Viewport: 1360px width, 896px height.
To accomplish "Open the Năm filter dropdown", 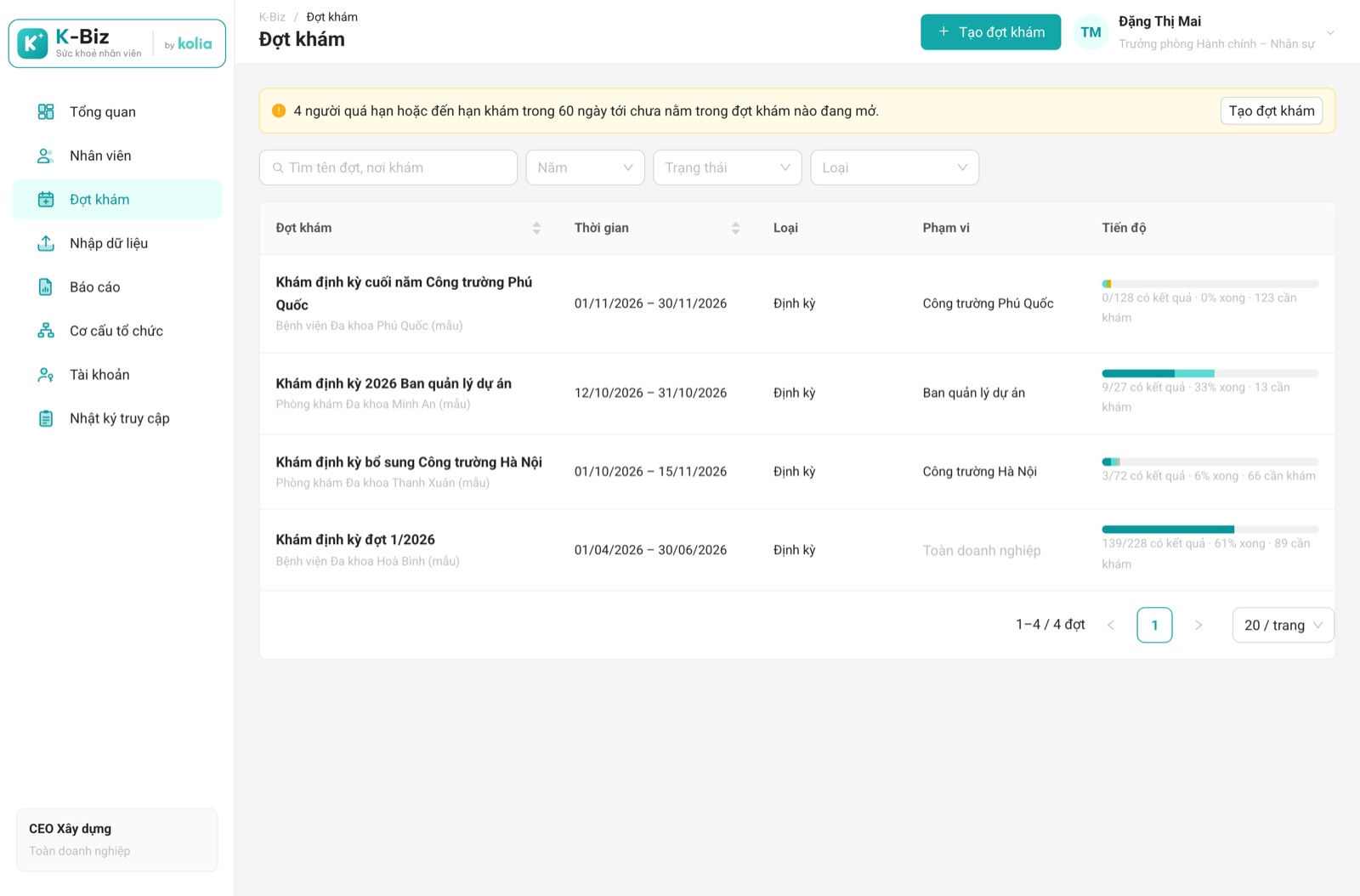I will [586, 167].
